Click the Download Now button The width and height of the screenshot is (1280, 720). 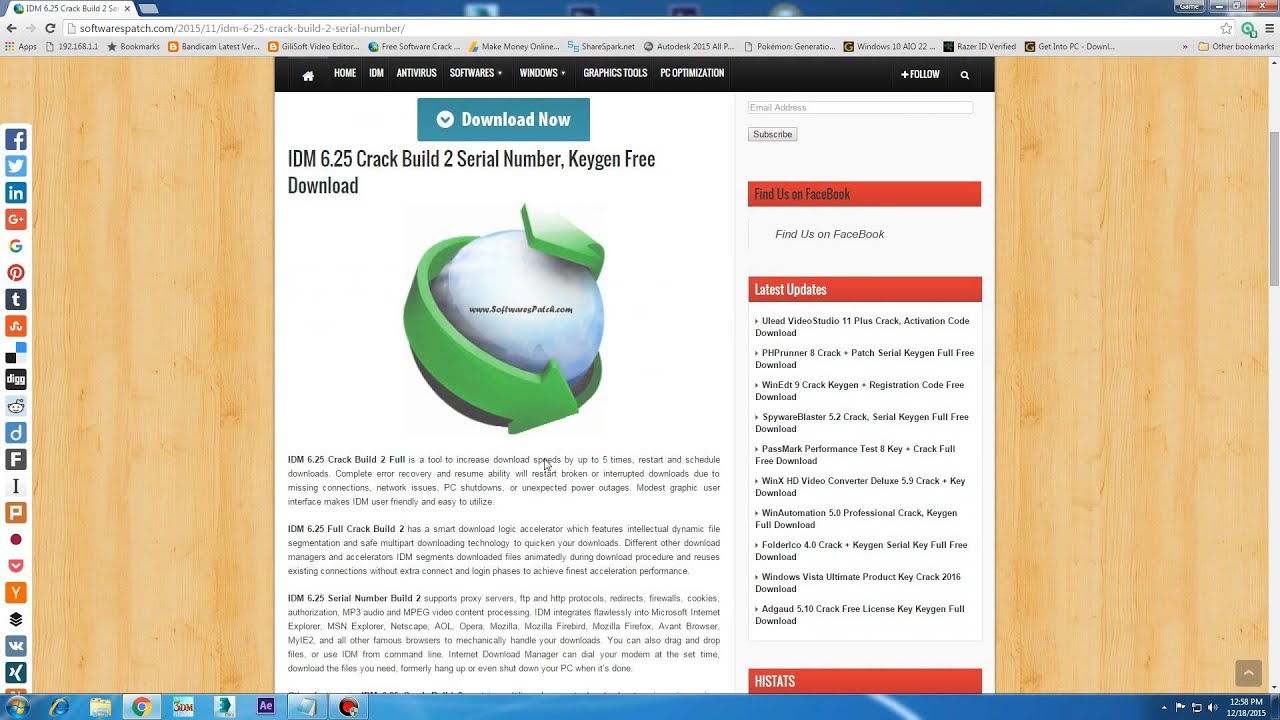pos(503,119)
